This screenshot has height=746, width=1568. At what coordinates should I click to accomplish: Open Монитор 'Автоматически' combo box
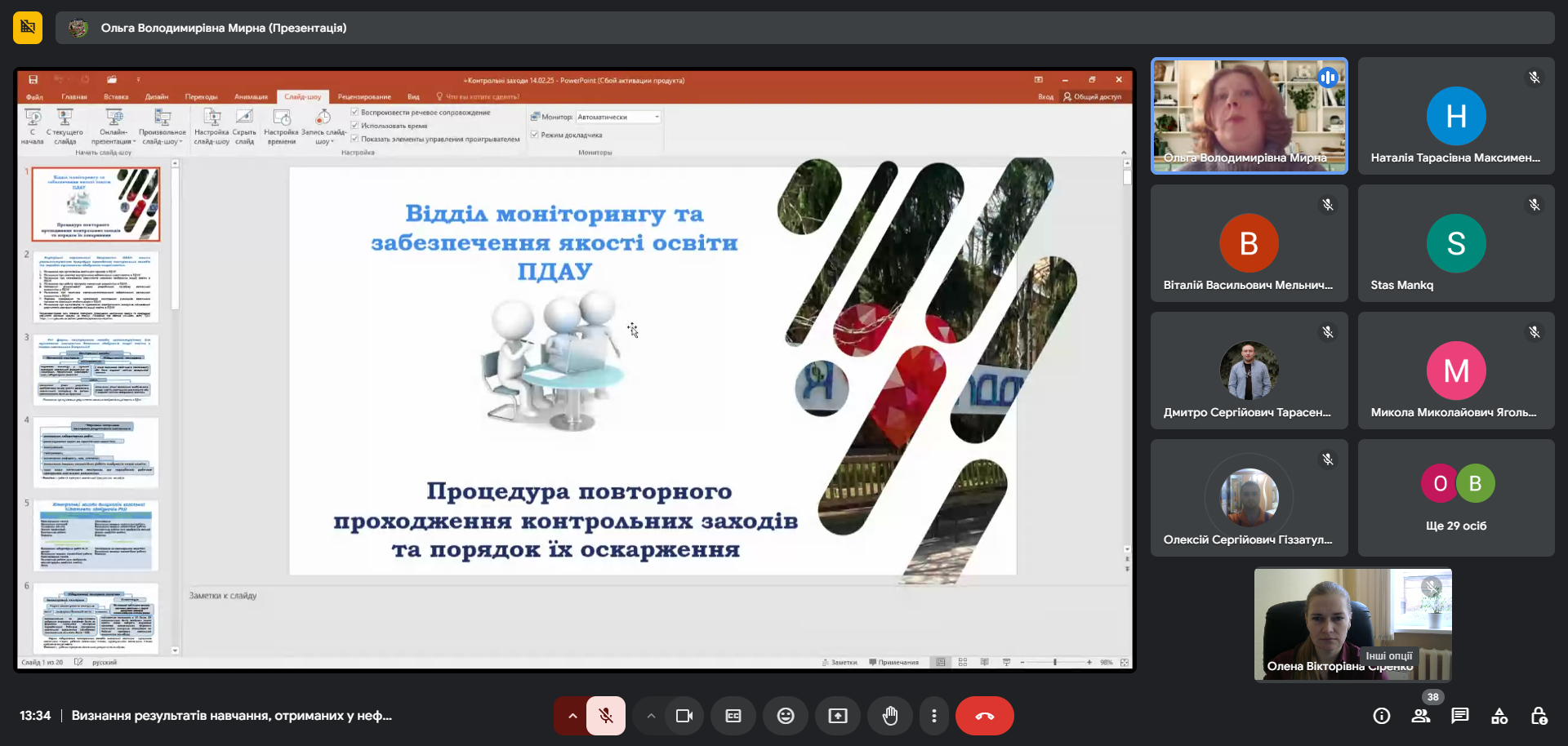[x=618, y=117]
